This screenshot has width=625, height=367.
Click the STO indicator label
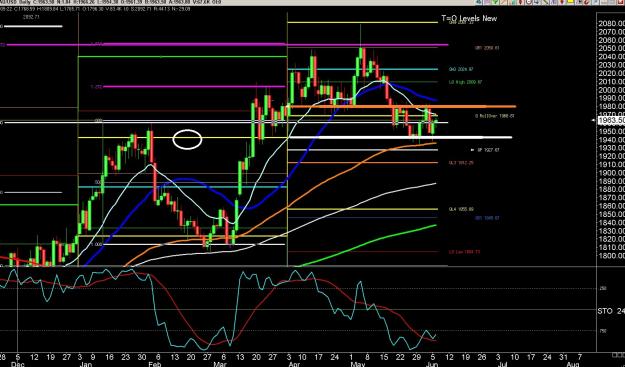(x=605, y=311)
